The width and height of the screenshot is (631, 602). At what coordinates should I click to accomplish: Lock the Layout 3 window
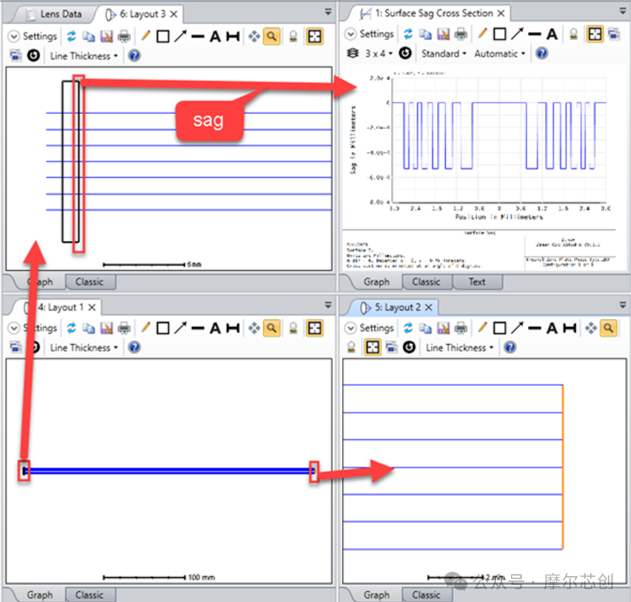(293, 37)
